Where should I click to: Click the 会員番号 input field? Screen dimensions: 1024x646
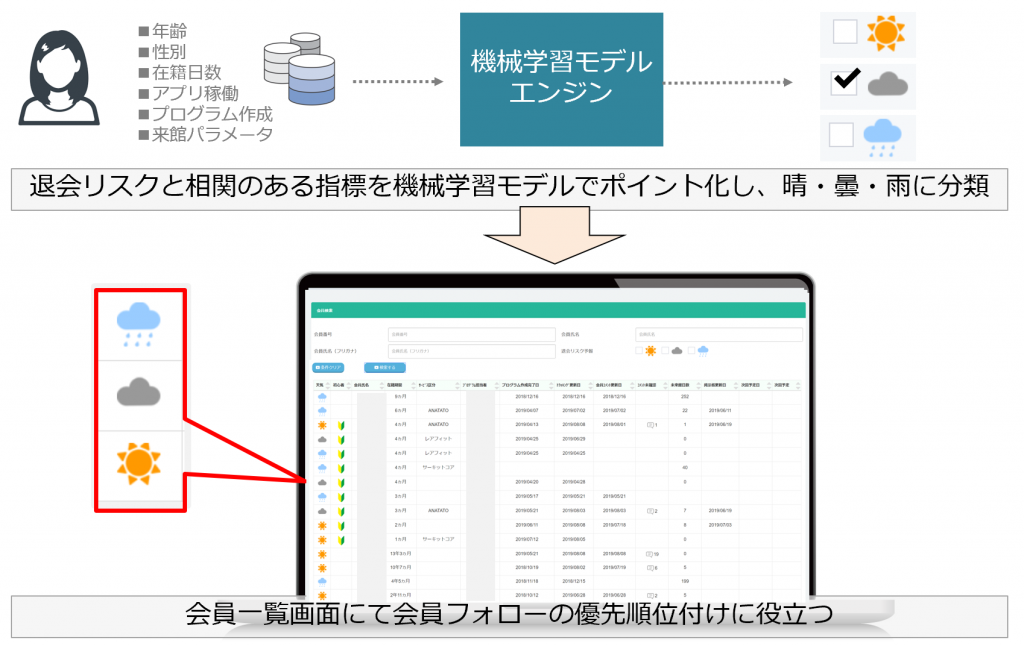[471, 334]
